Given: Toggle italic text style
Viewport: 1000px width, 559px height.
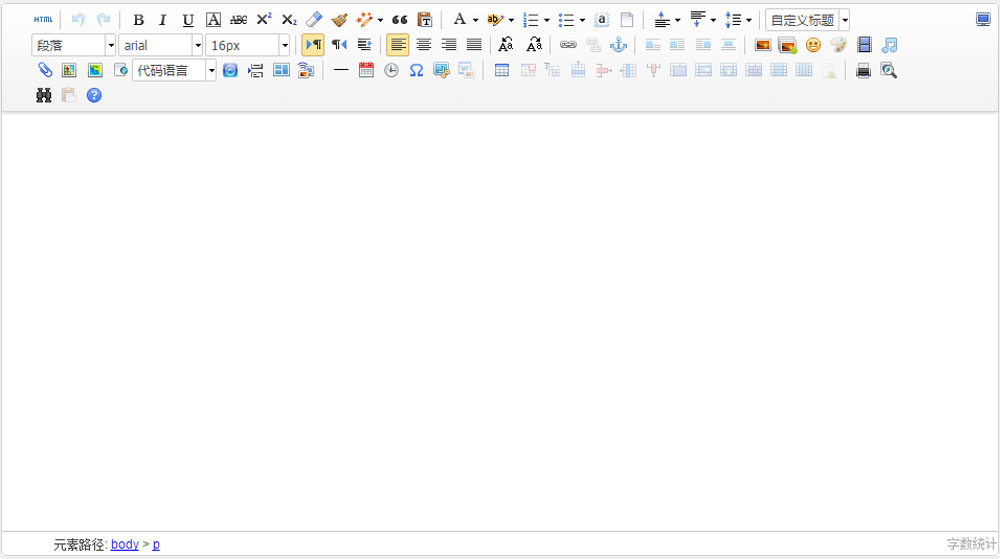Looking at the screenshot, I should (x=163, y=20).
